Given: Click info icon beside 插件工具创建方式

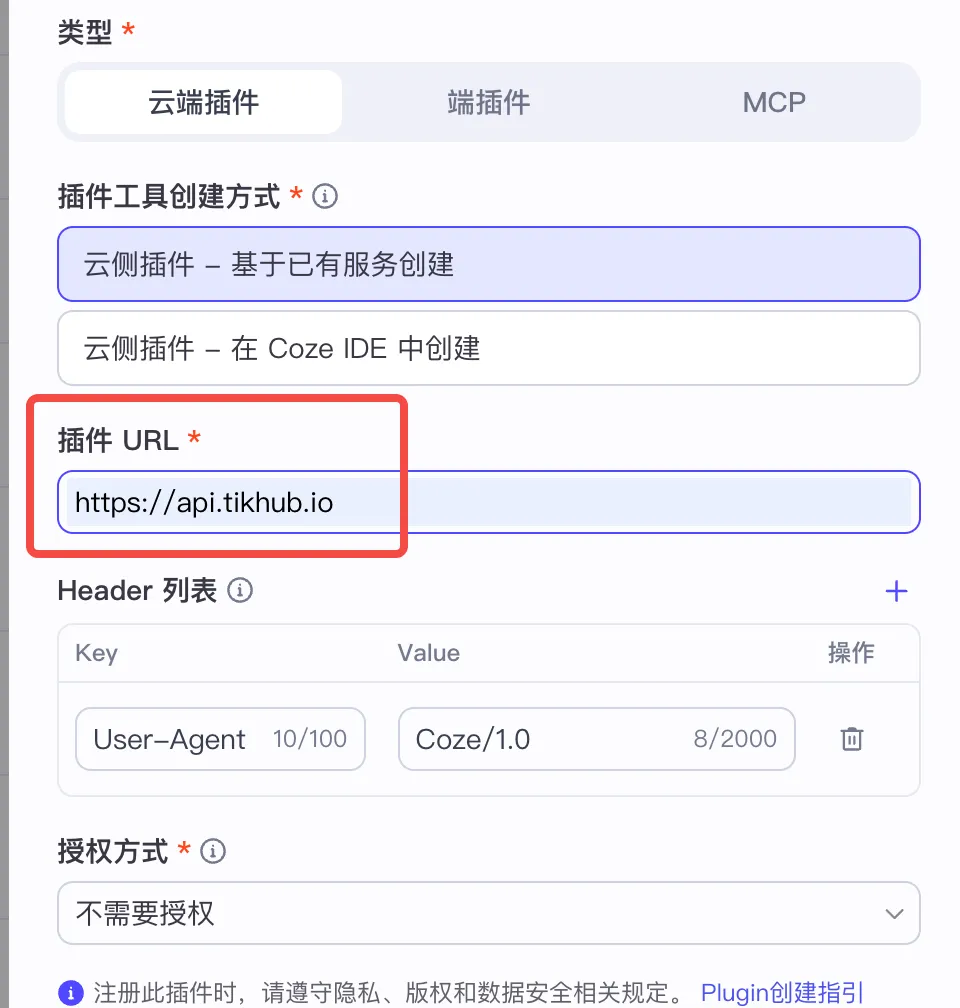Looking at the screenshot, I should [x=325, y=196].
